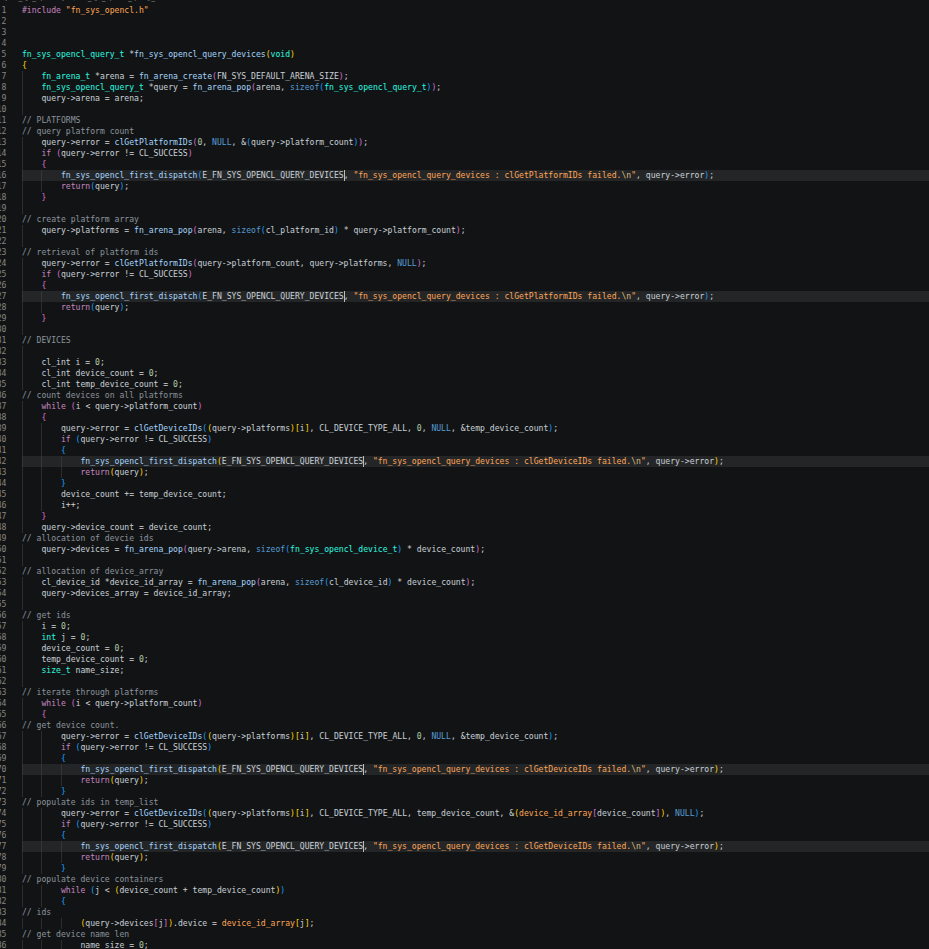Click the // create platform array comment

pyautogui.click(x=80, y=219)
